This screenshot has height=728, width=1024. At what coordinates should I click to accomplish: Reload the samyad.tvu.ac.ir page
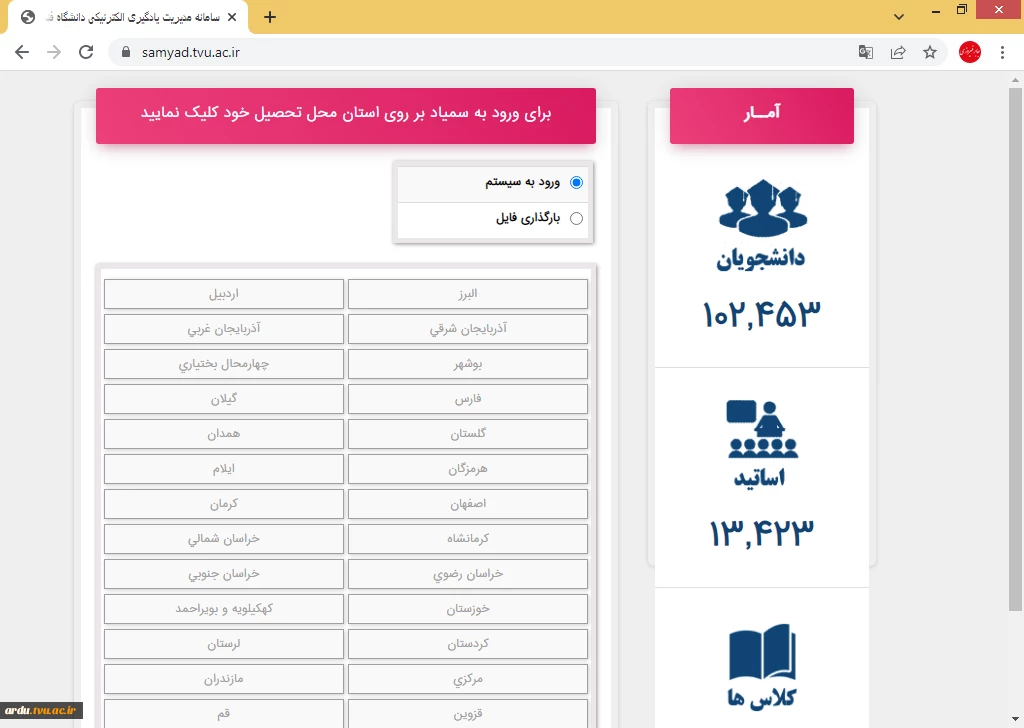click(86, 52)
